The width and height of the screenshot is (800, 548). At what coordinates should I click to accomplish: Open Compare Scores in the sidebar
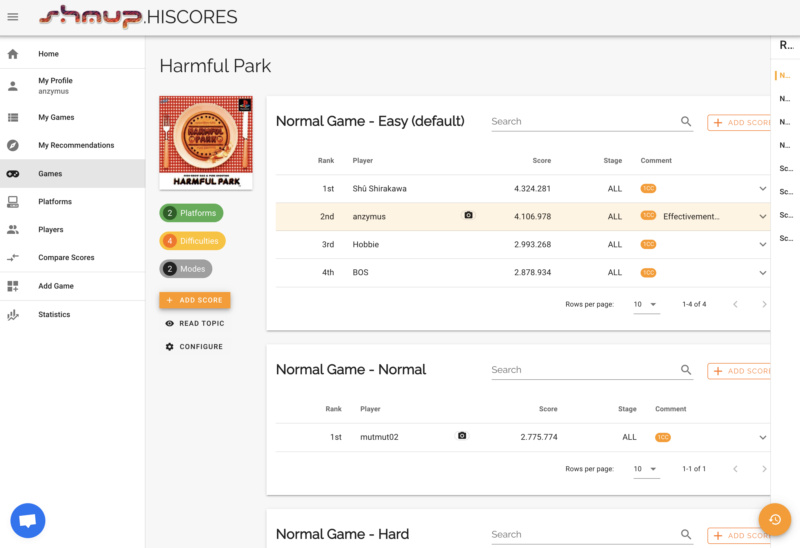[72, 258]
